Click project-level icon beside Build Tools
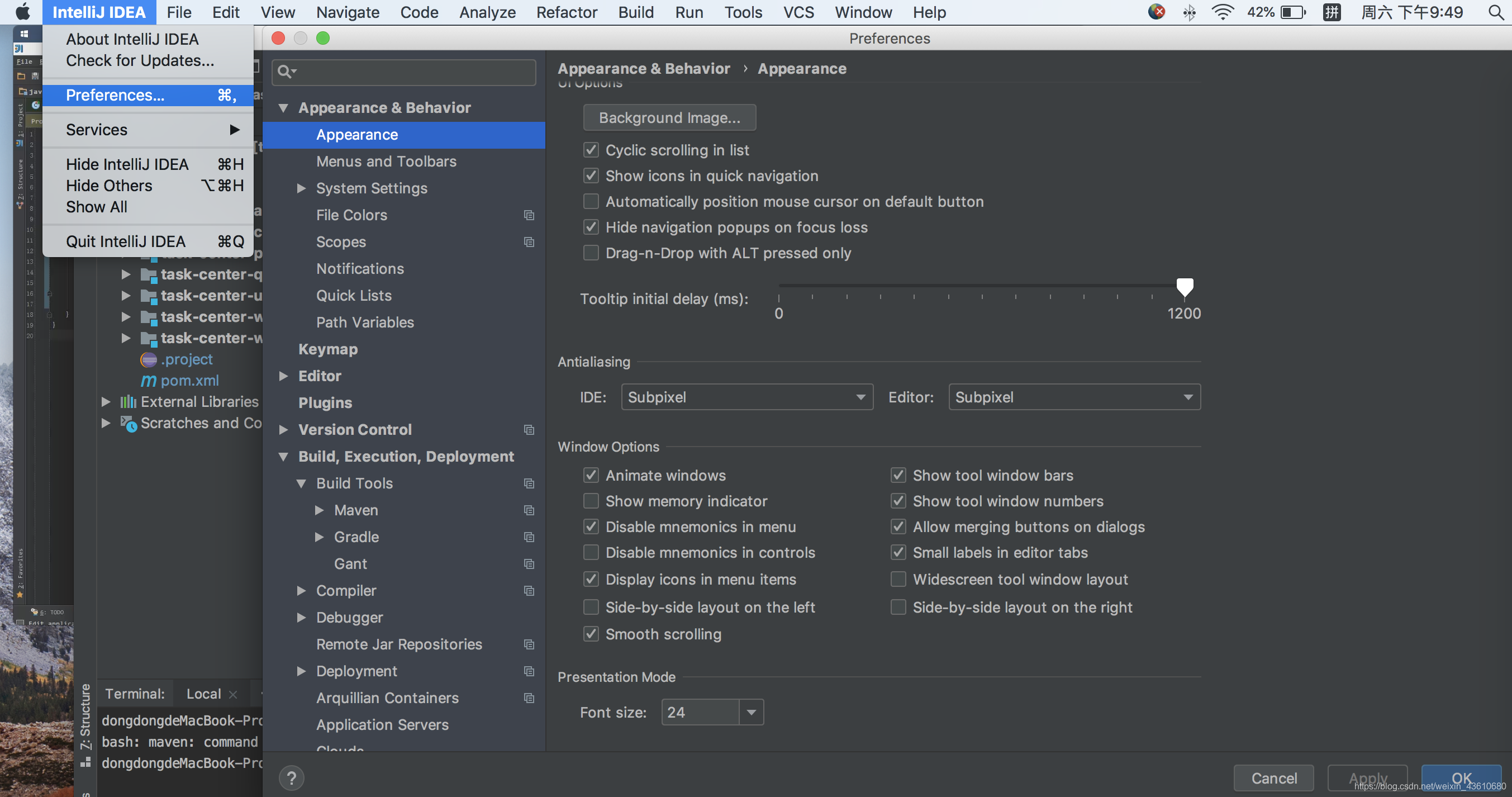Viewport: 1512px width, 797px height. coord(529,483)
